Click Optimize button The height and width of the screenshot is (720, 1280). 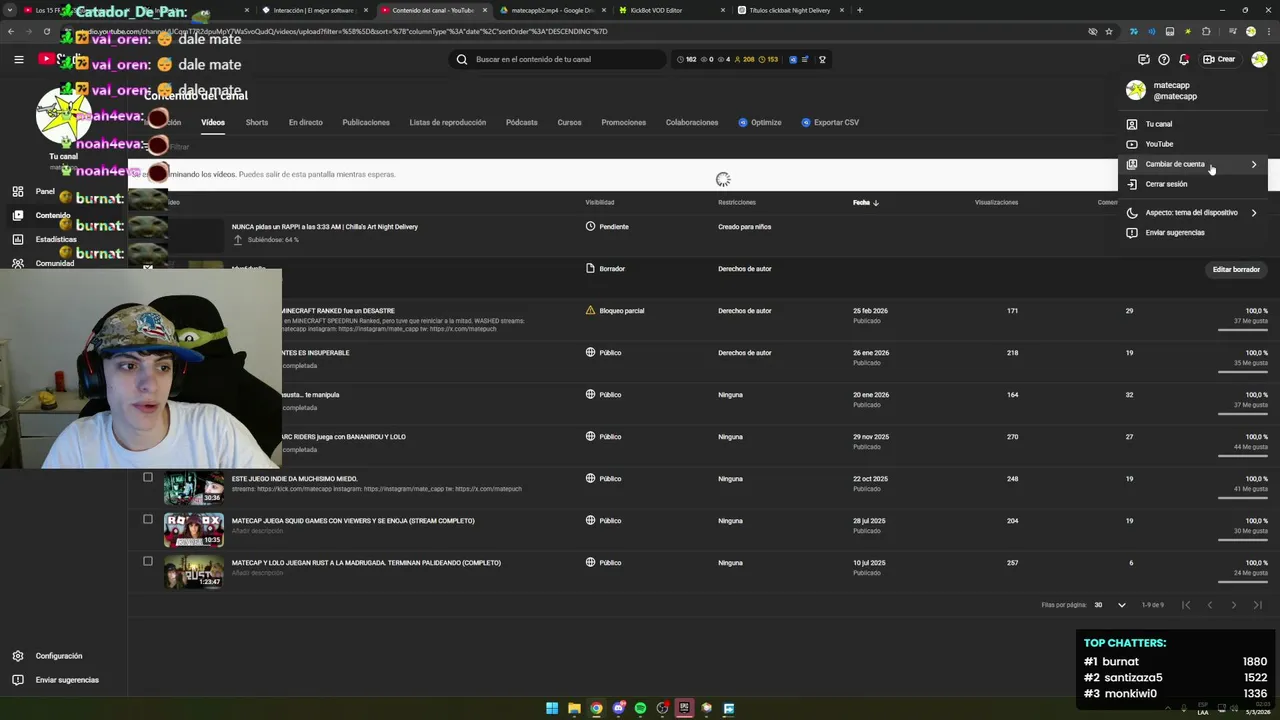pyautogui.click(x=760, y=122)
